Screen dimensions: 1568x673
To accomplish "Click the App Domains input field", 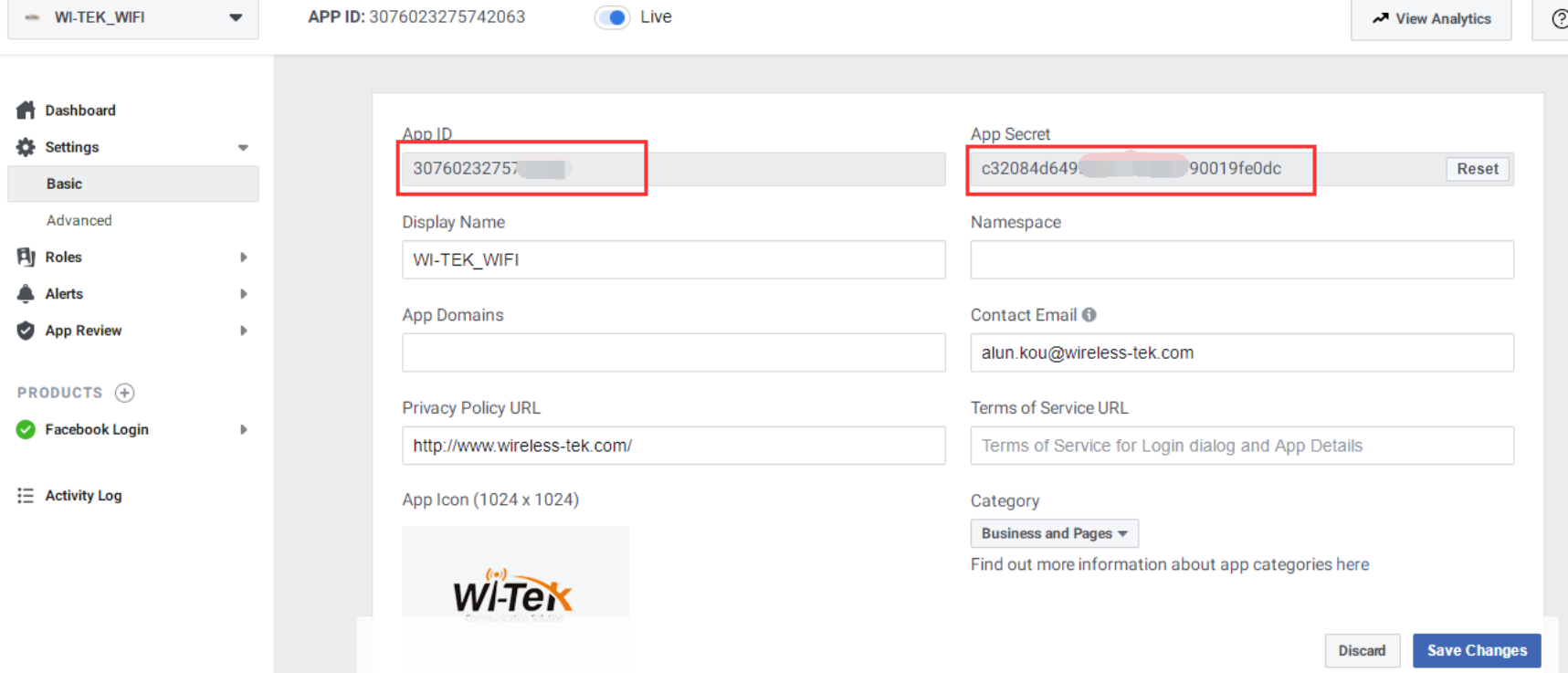I will point(674,352).
